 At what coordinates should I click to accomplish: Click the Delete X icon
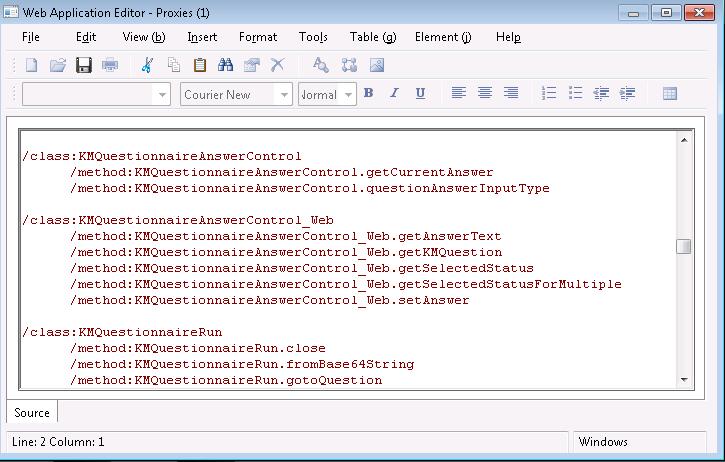pyautogui.click(x=277, y=65)
